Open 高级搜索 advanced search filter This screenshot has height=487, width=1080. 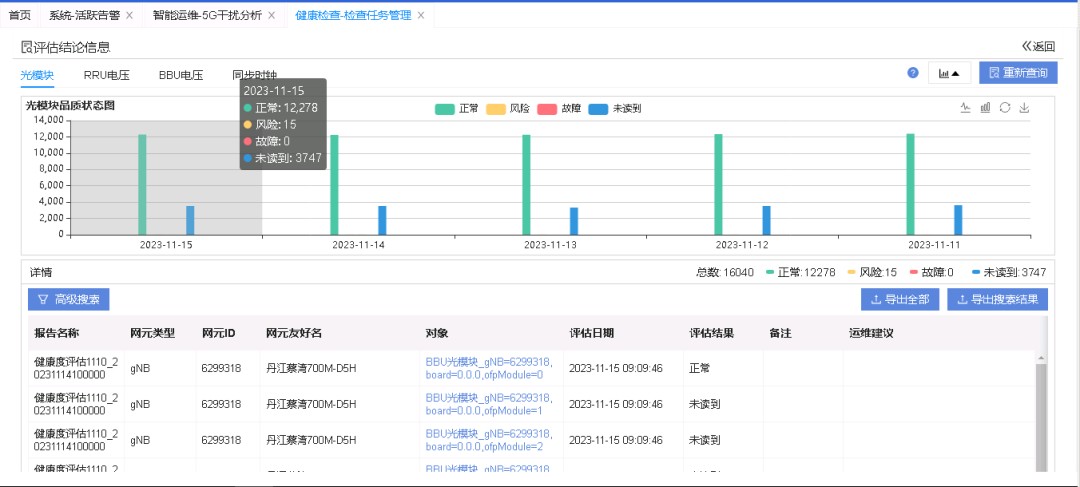pyautogui.click(x=69, y=299)
